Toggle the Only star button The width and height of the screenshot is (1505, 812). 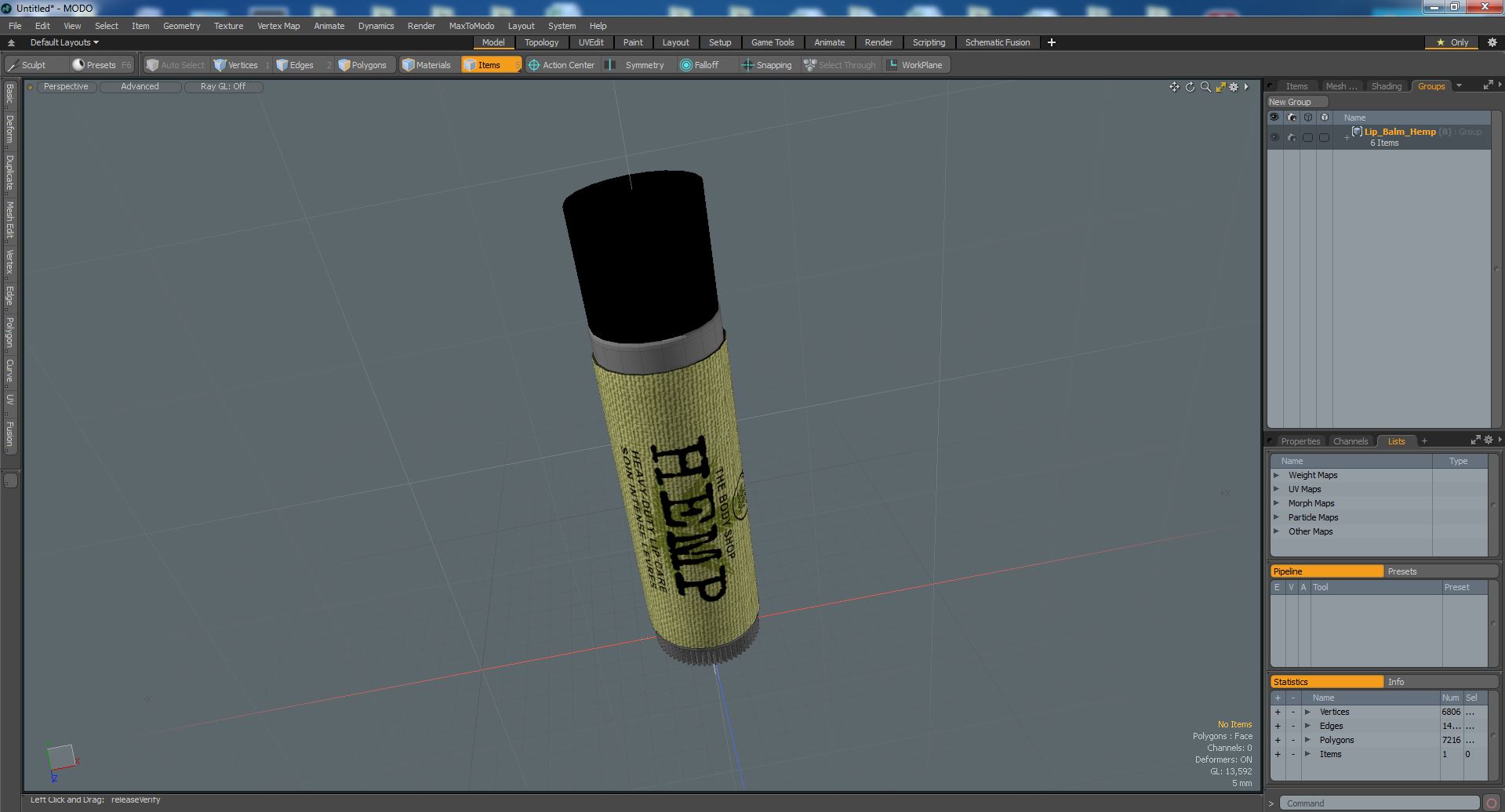point(1452,42)
